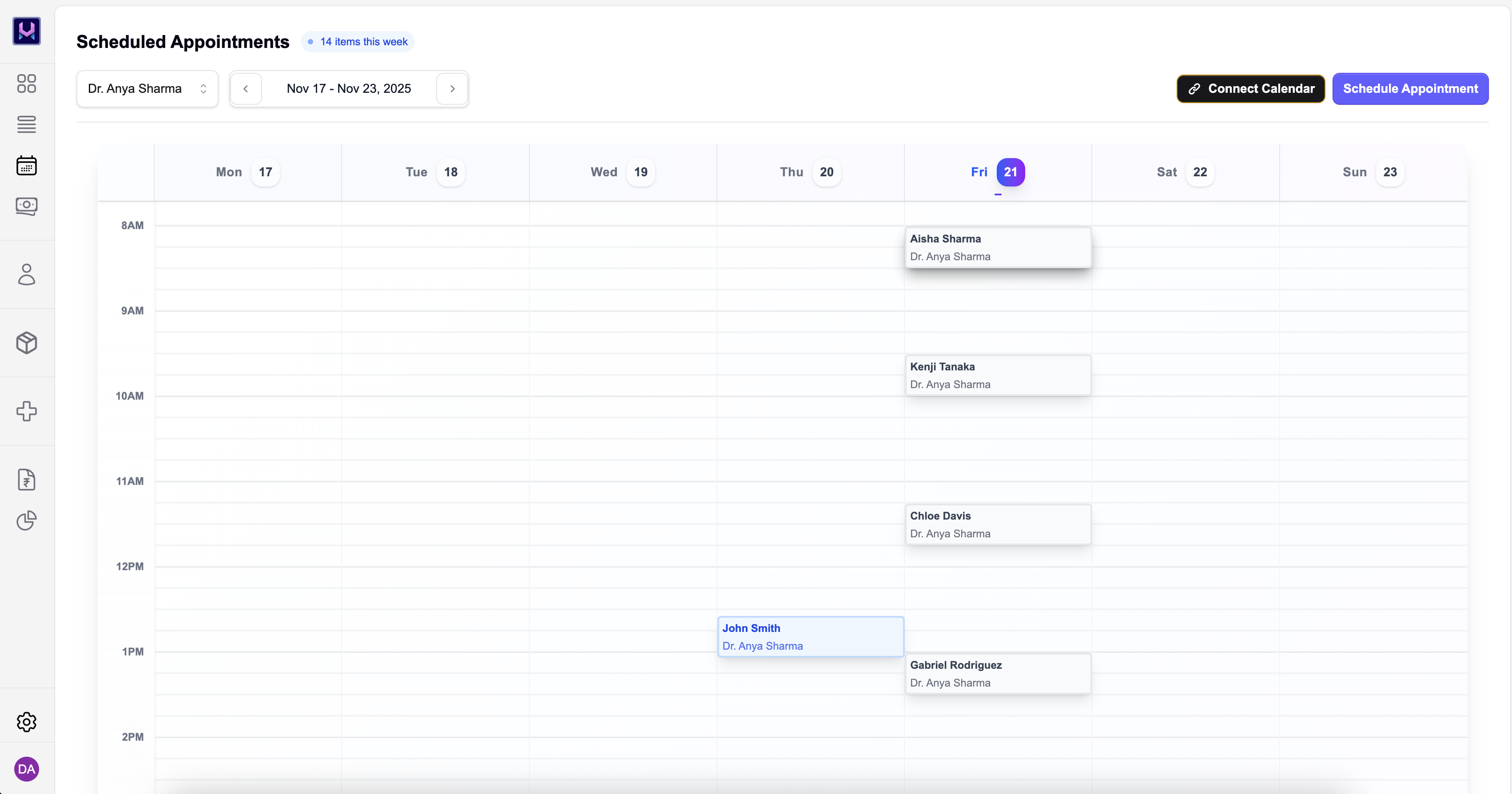Open the calendar icon in sidebar
The image size is (1512, 794).
pos(26,166)
